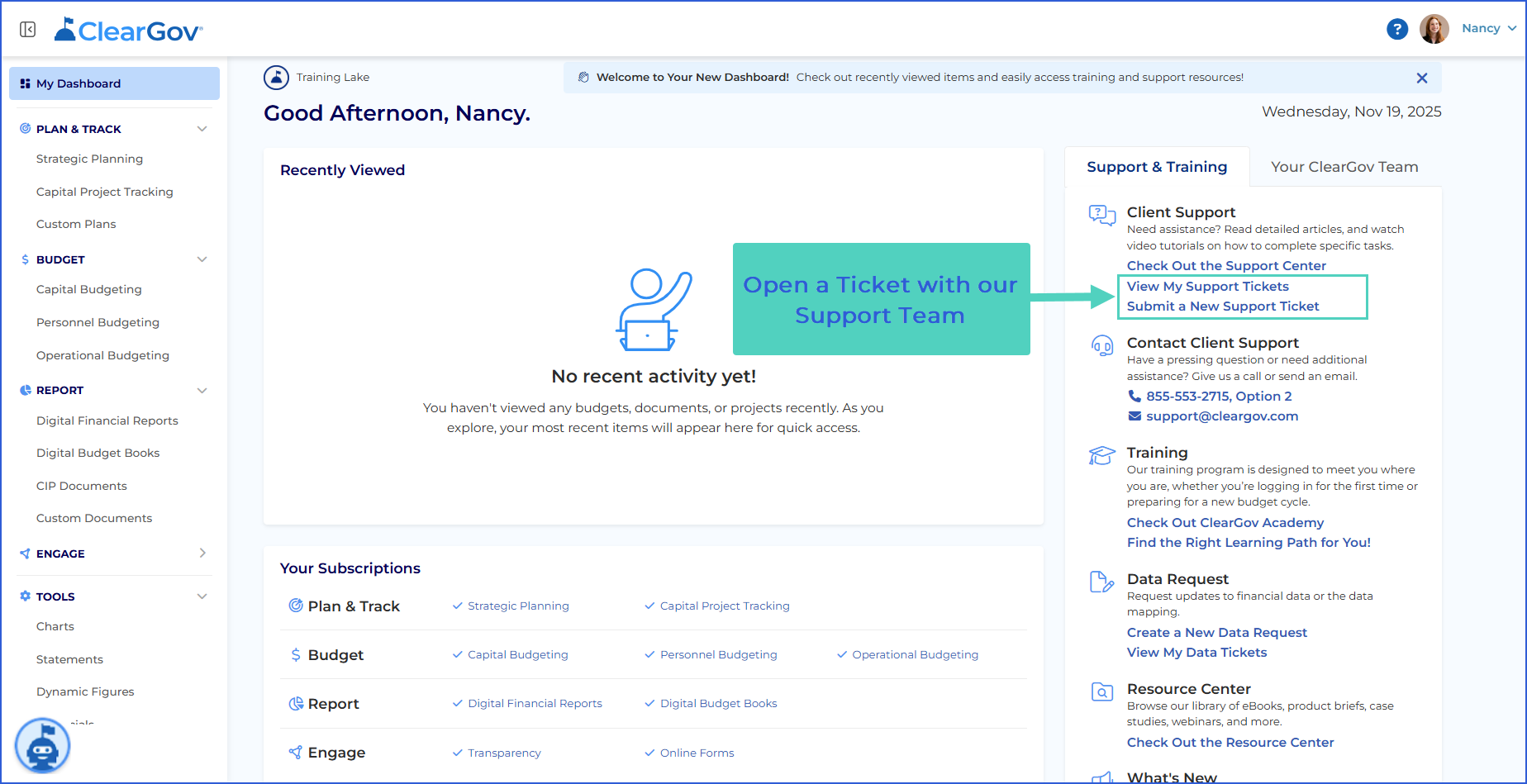Call the 855-553-2715 support phone link

(x=1219, y=397)
